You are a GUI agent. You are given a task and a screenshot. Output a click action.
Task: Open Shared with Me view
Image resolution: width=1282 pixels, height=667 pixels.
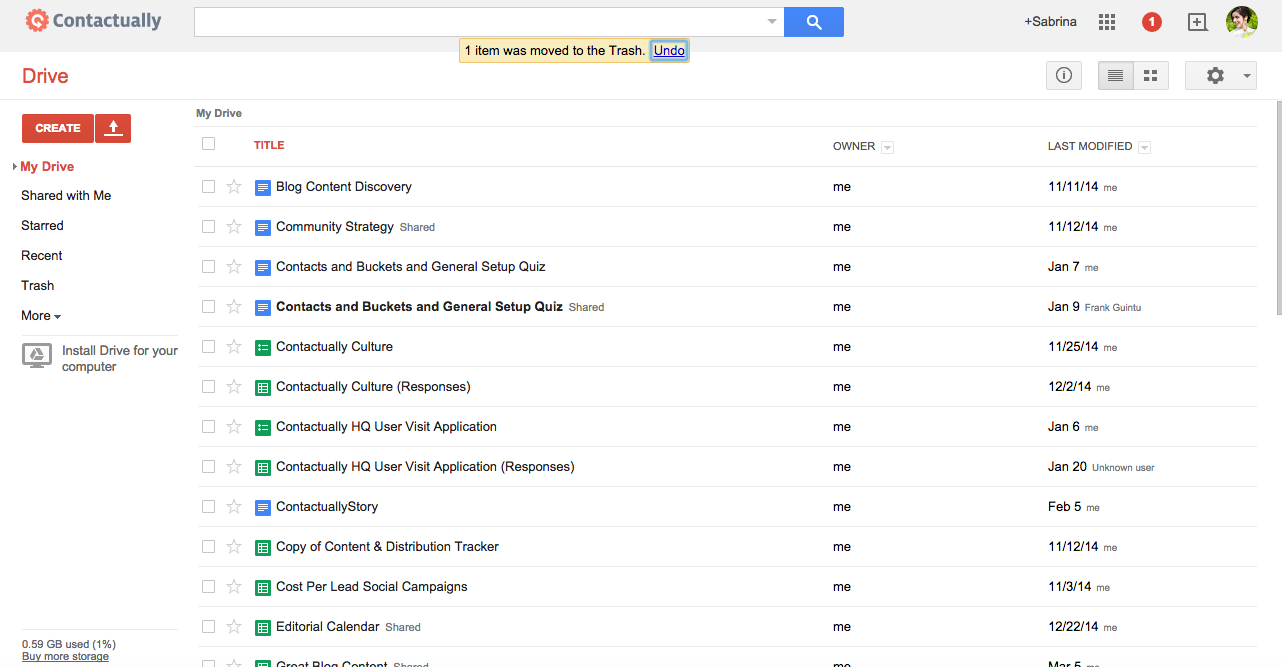click(66, 196)
